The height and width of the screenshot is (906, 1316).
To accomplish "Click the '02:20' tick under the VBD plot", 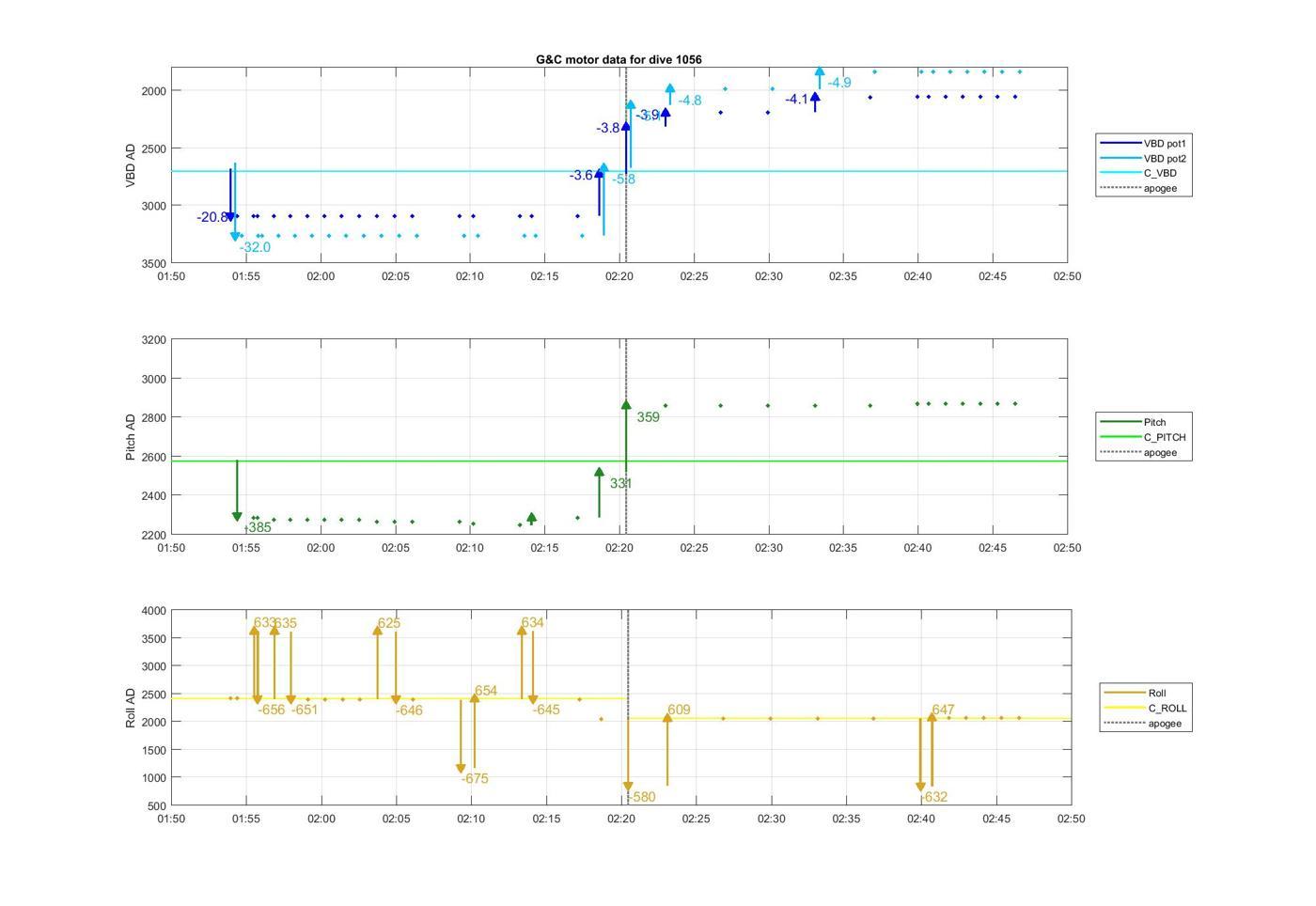I will click(619, 276).
